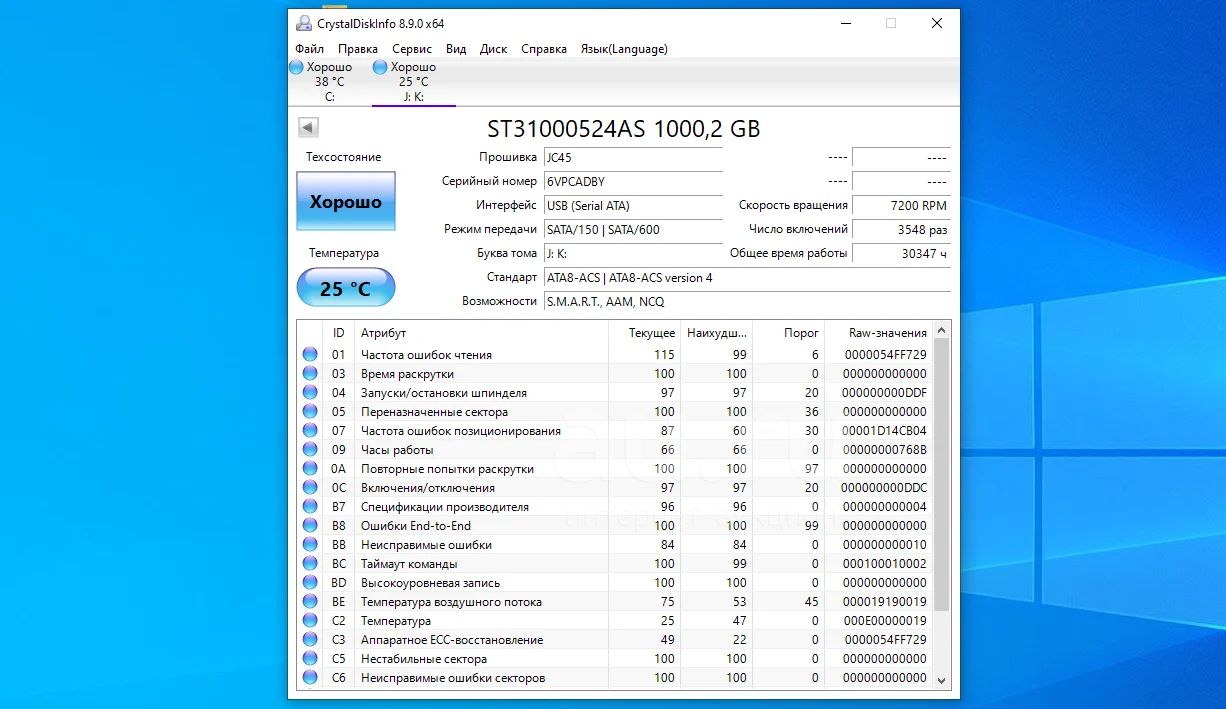Click the total hours field 30347 ч

pos(901,254)
